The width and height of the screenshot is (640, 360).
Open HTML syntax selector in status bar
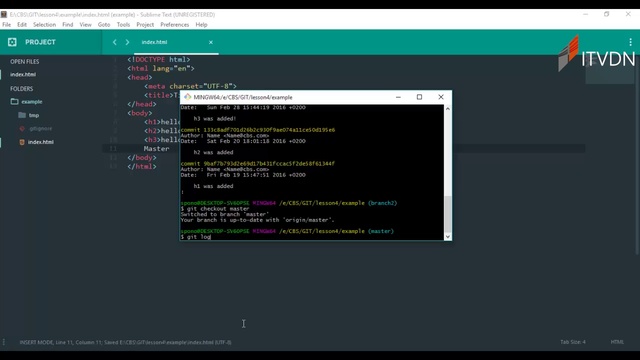(617, 342)
